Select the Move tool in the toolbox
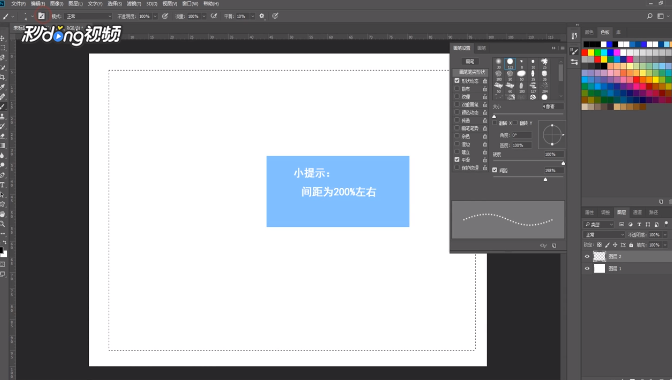 [x=3, y=38]
